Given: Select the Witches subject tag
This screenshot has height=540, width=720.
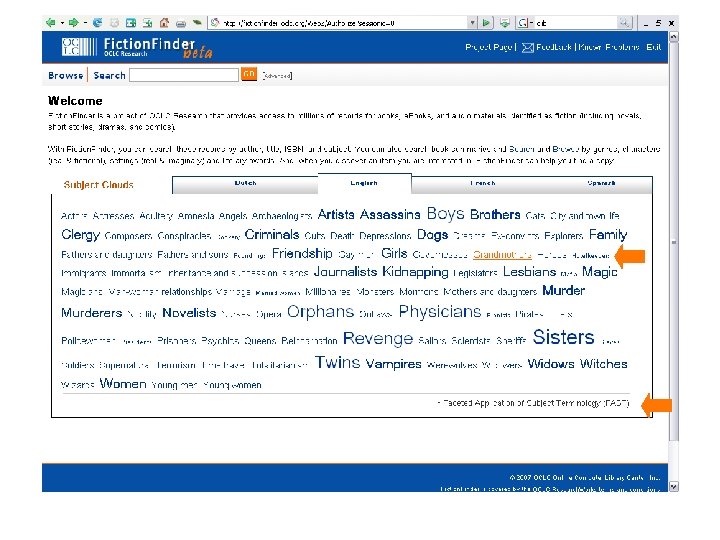Looking at the screenshot, I should 603,364.
